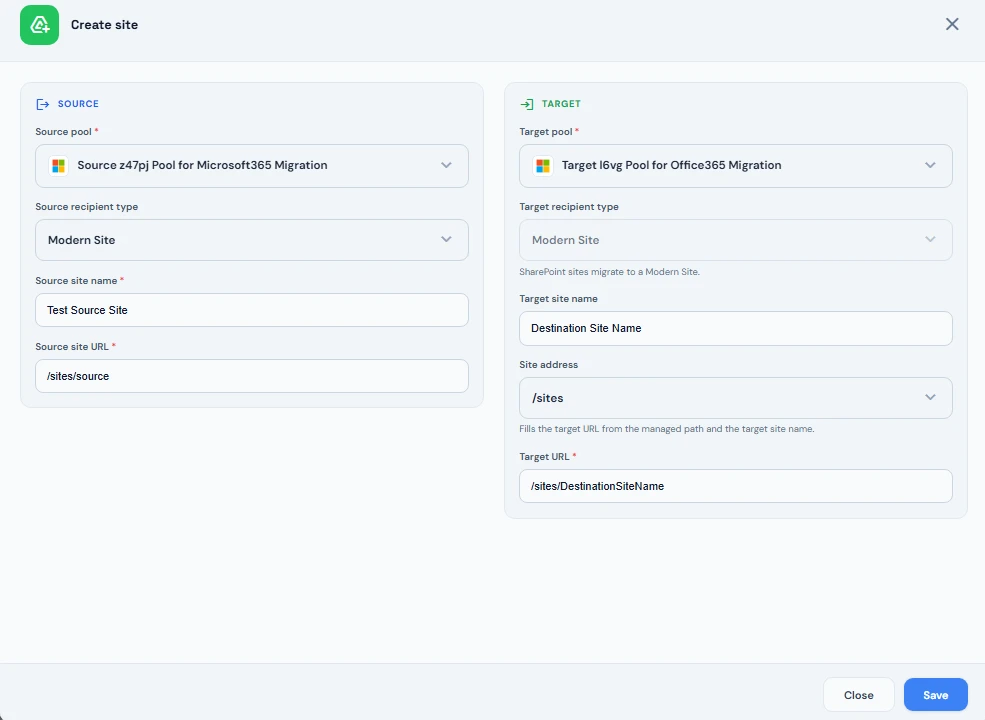This screenshot has height=720, width=985.
Task: Click the disabled Target recipient type dropdown
Action: pyautogui.click(x=736, y=240)
